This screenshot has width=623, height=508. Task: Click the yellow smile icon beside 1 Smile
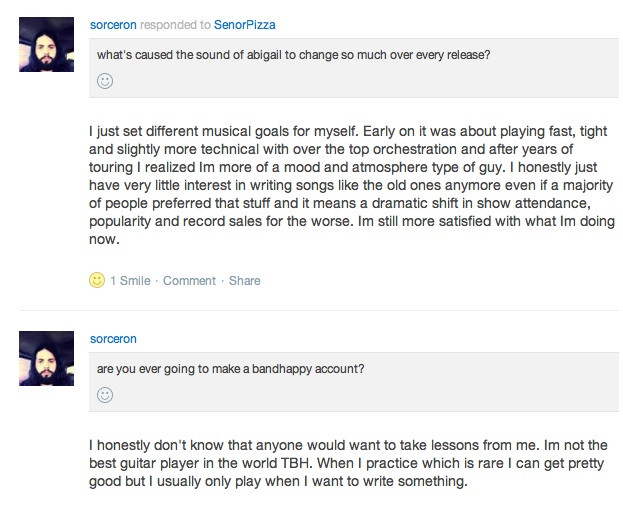97,281
